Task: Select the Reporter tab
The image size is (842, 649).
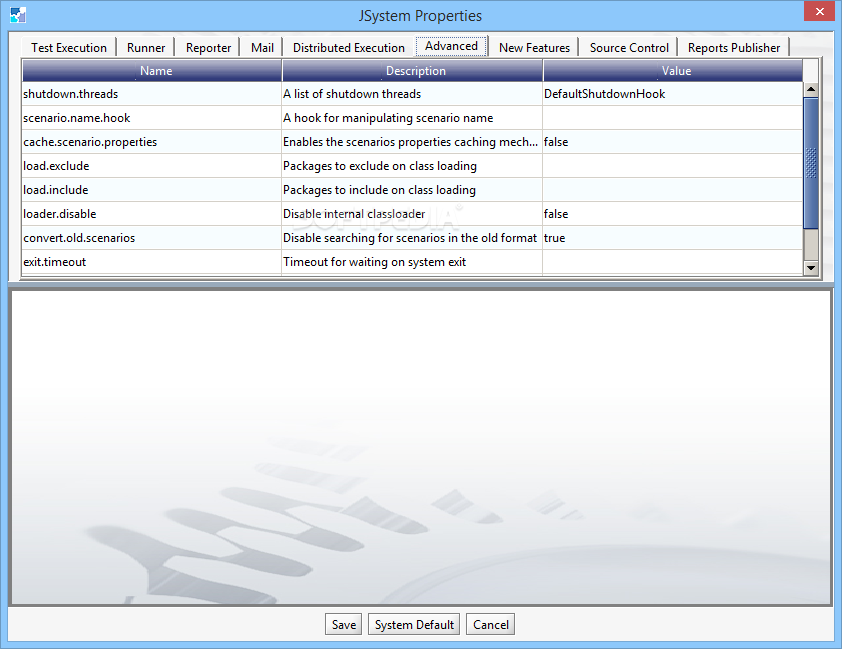Action: (208, 48)
